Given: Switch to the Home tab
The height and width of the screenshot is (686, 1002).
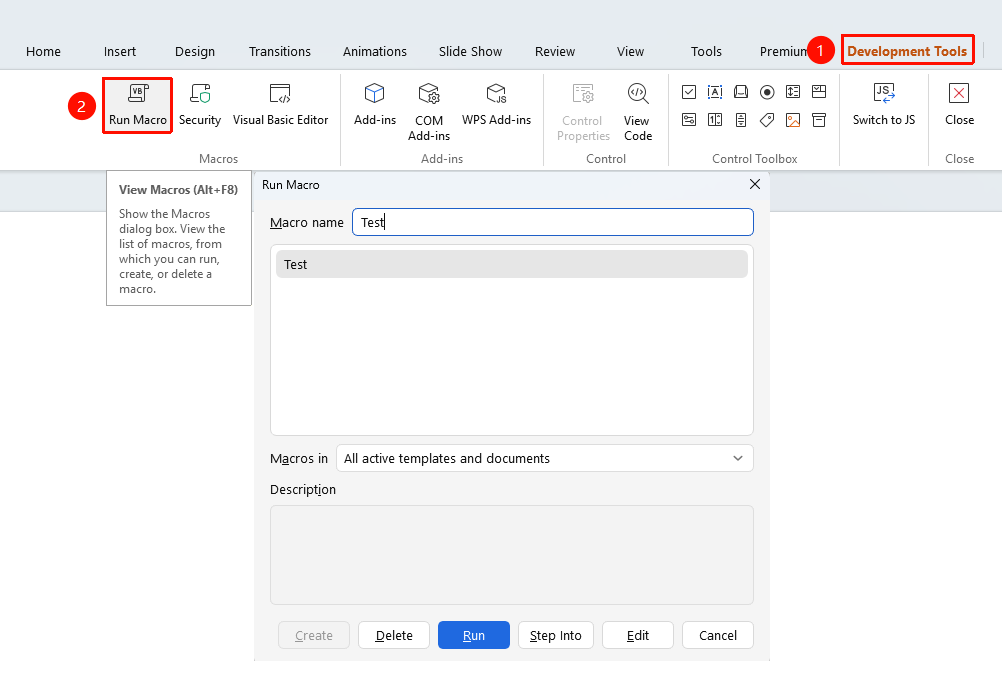Looking at the screenshot, I should (43, 52).
